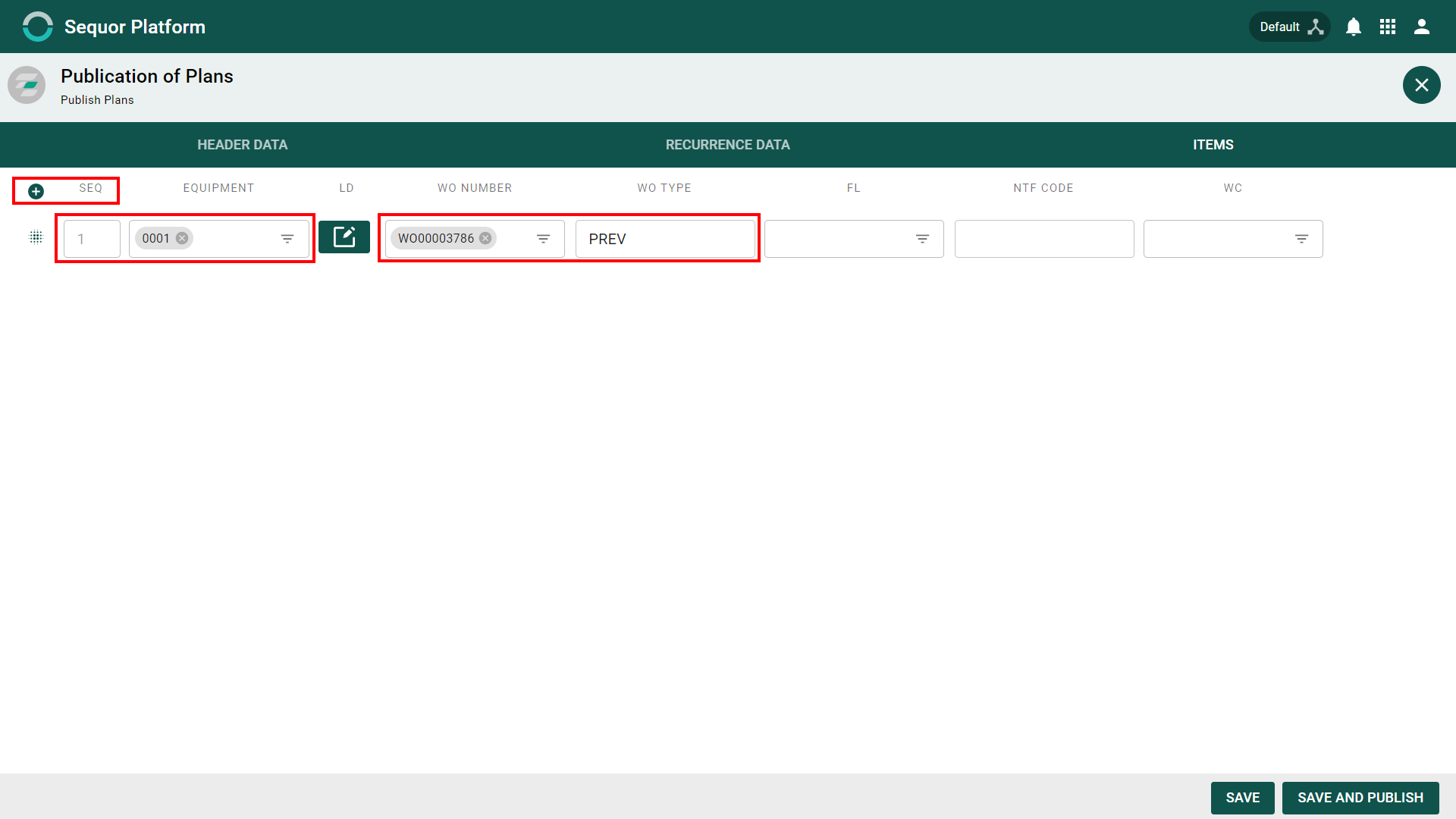
Task: Click the NTF Code input field
Action: pyautogui.click(x=1044, y=239)
